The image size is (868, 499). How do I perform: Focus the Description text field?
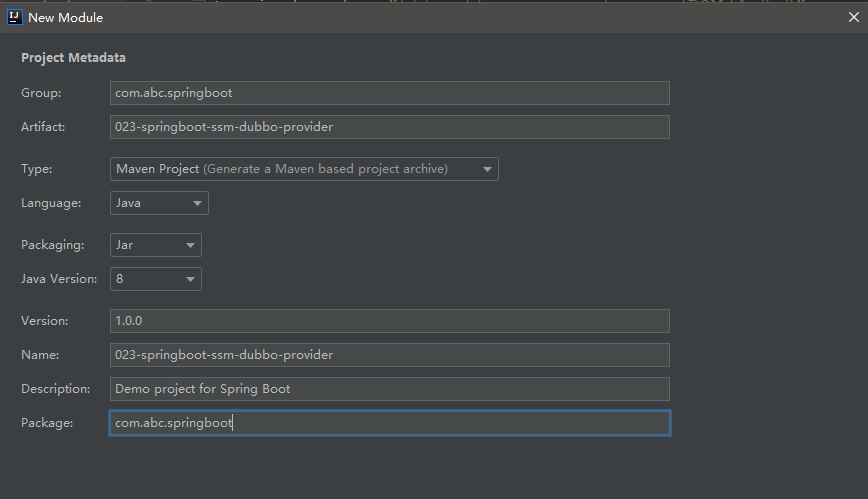click(x=389, y=389)
